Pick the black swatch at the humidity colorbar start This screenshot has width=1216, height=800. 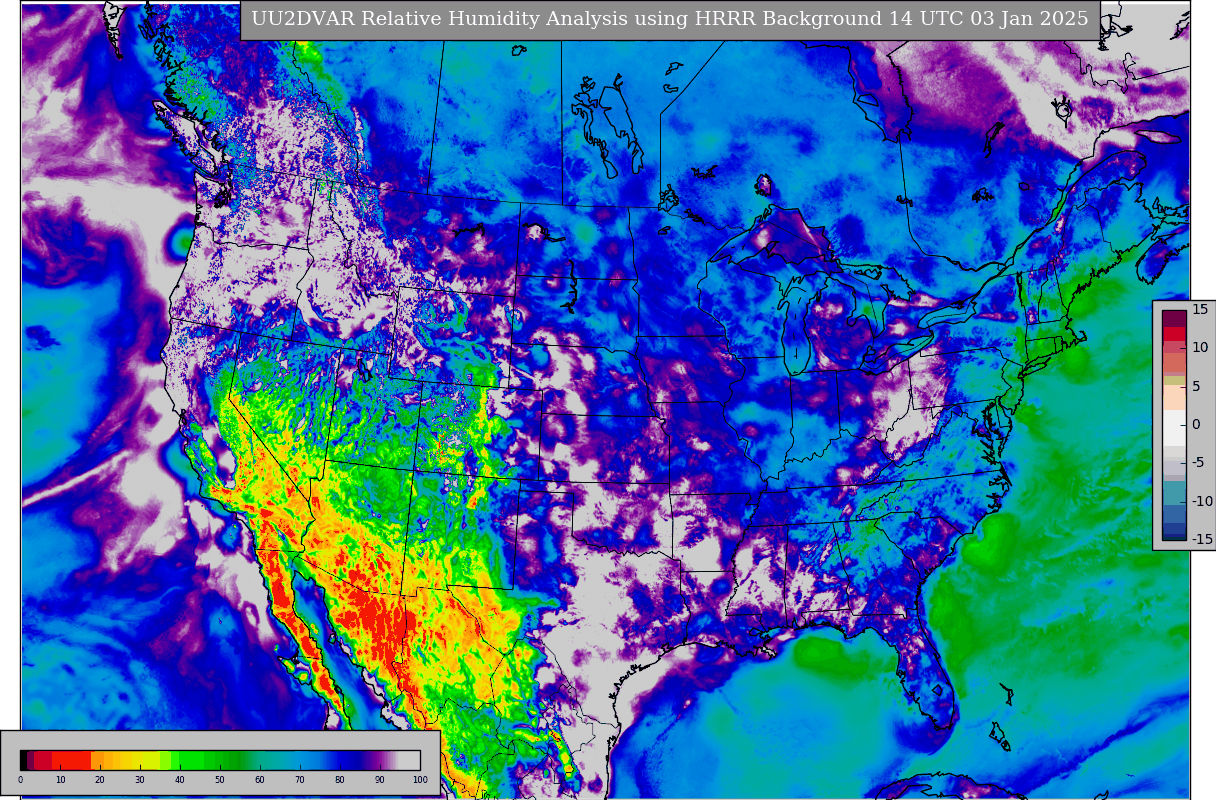(x=23, y=760)
